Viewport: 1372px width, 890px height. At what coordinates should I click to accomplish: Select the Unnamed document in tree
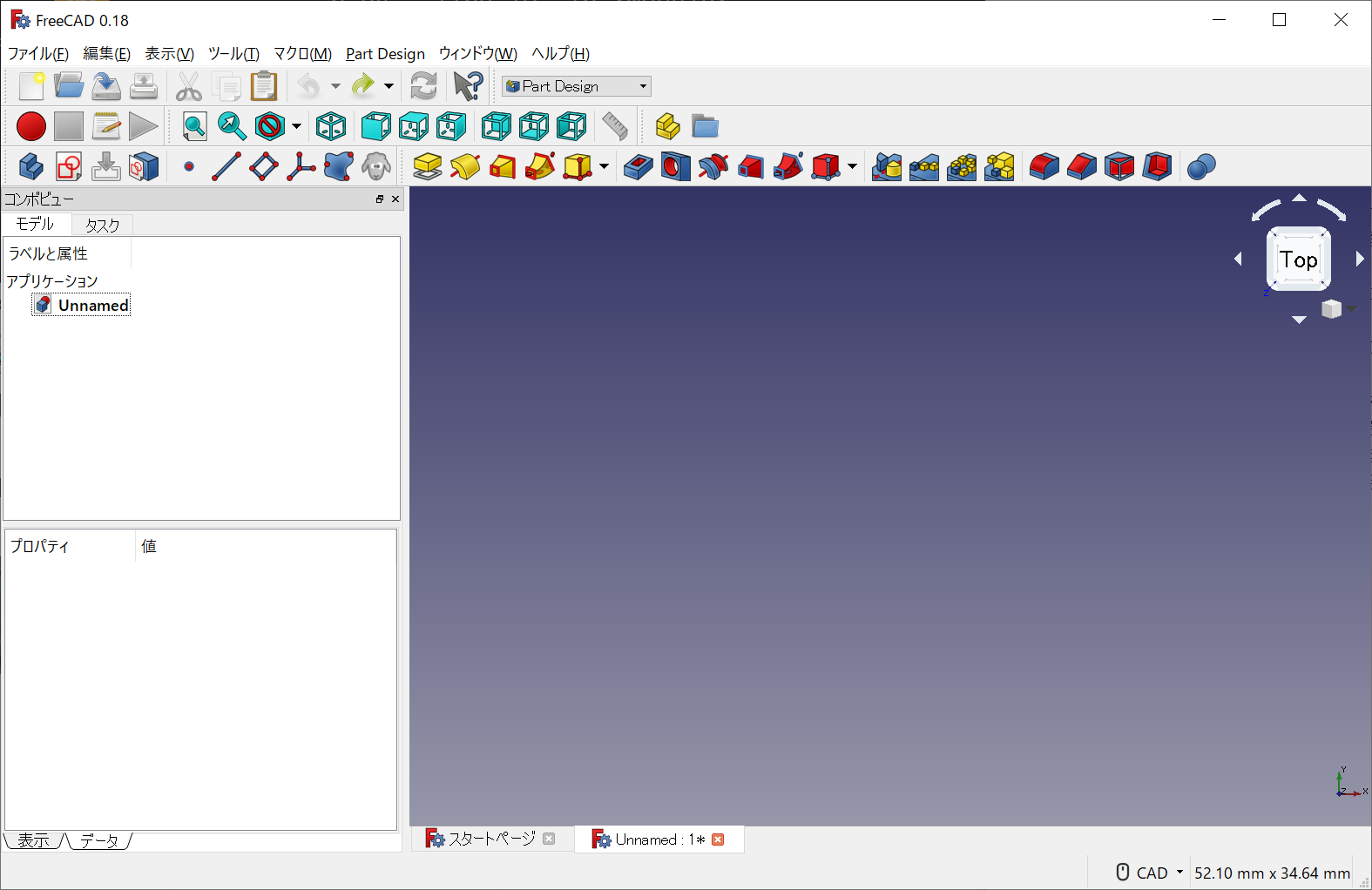(82, 305)
